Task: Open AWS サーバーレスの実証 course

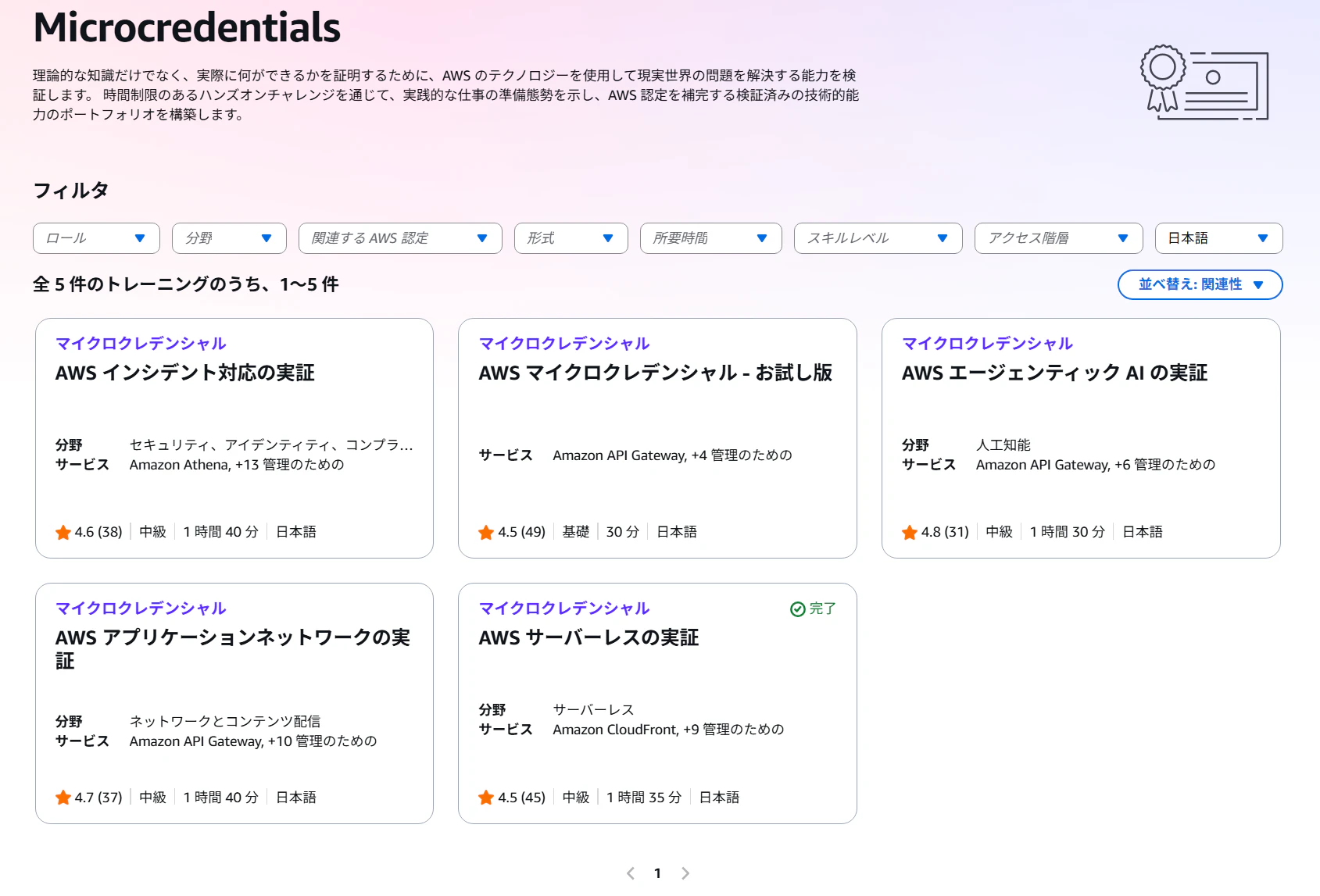Action: (x=589, y=637)
